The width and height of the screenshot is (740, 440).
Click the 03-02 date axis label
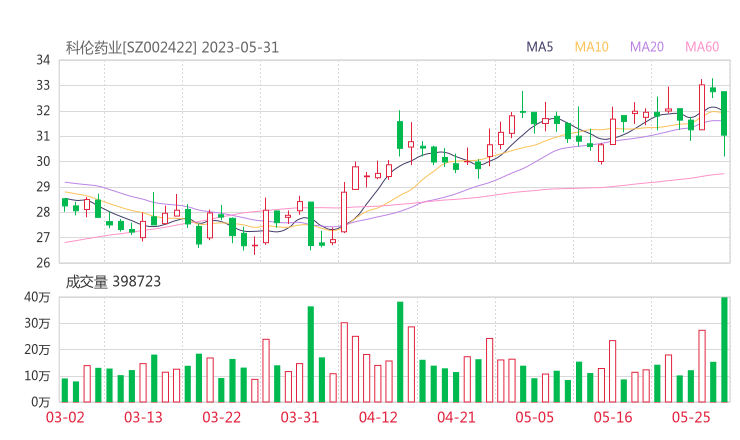65,417
